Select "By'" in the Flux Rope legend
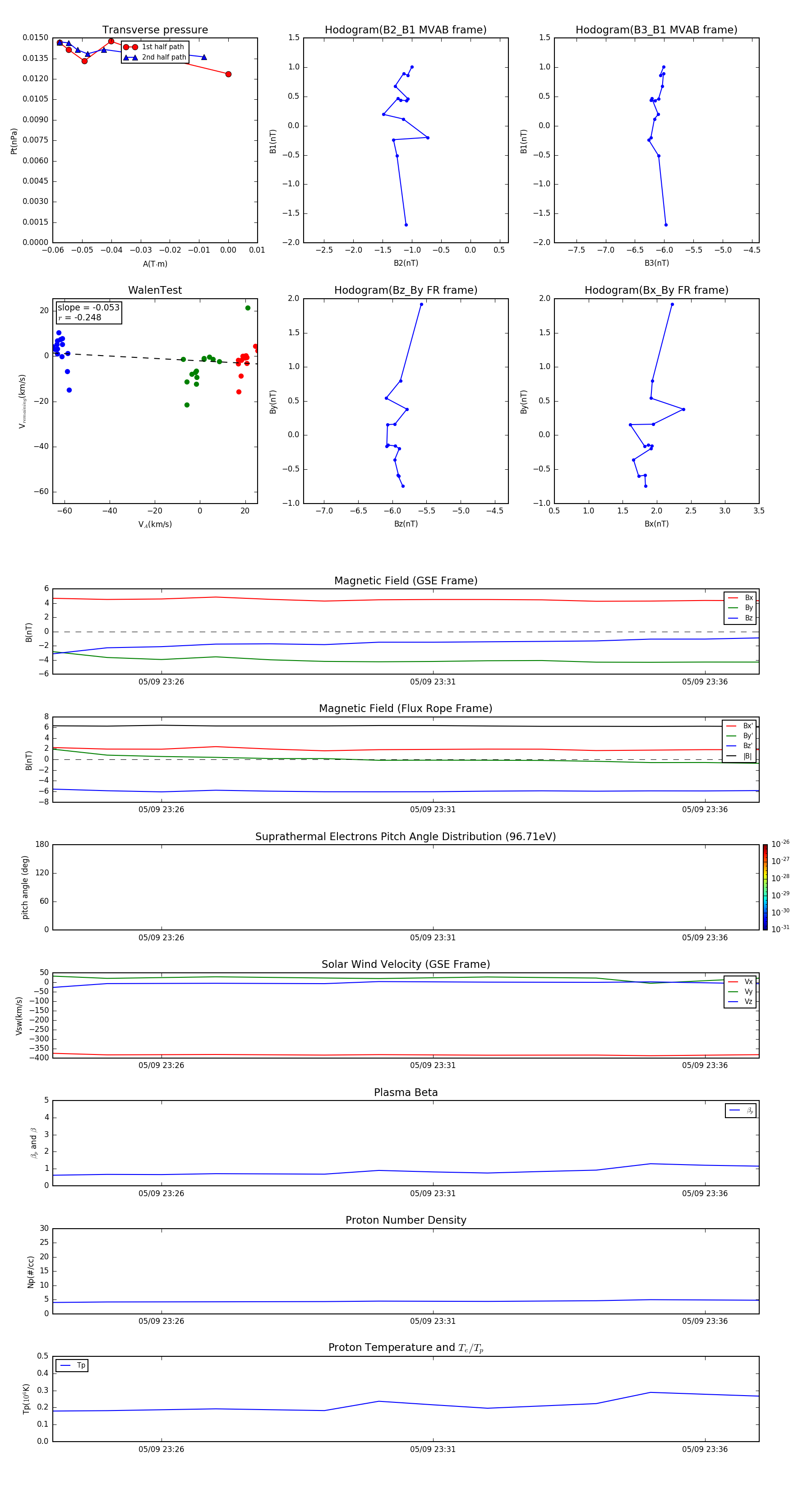Image resolution: width=812 pixels, height=1489 pixels. coord(739,736)
